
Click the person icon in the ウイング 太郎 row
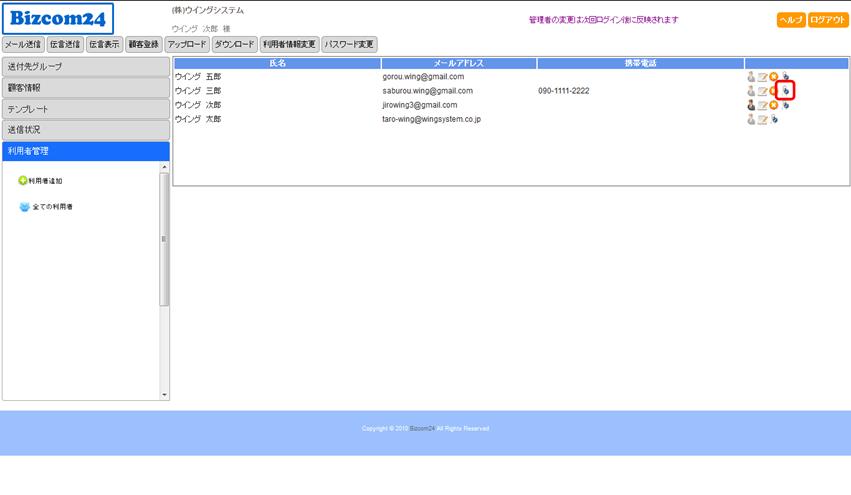[751, 119]
